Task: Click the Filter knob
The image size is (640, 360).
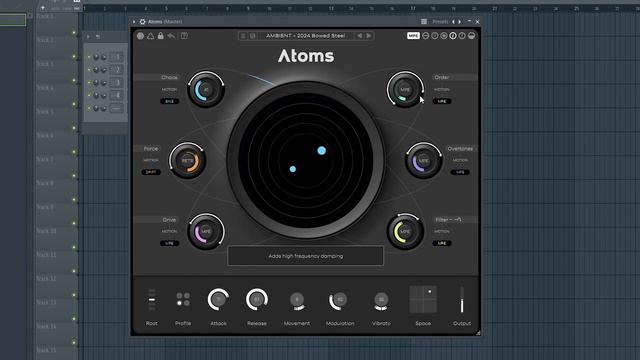Action: 405,231
